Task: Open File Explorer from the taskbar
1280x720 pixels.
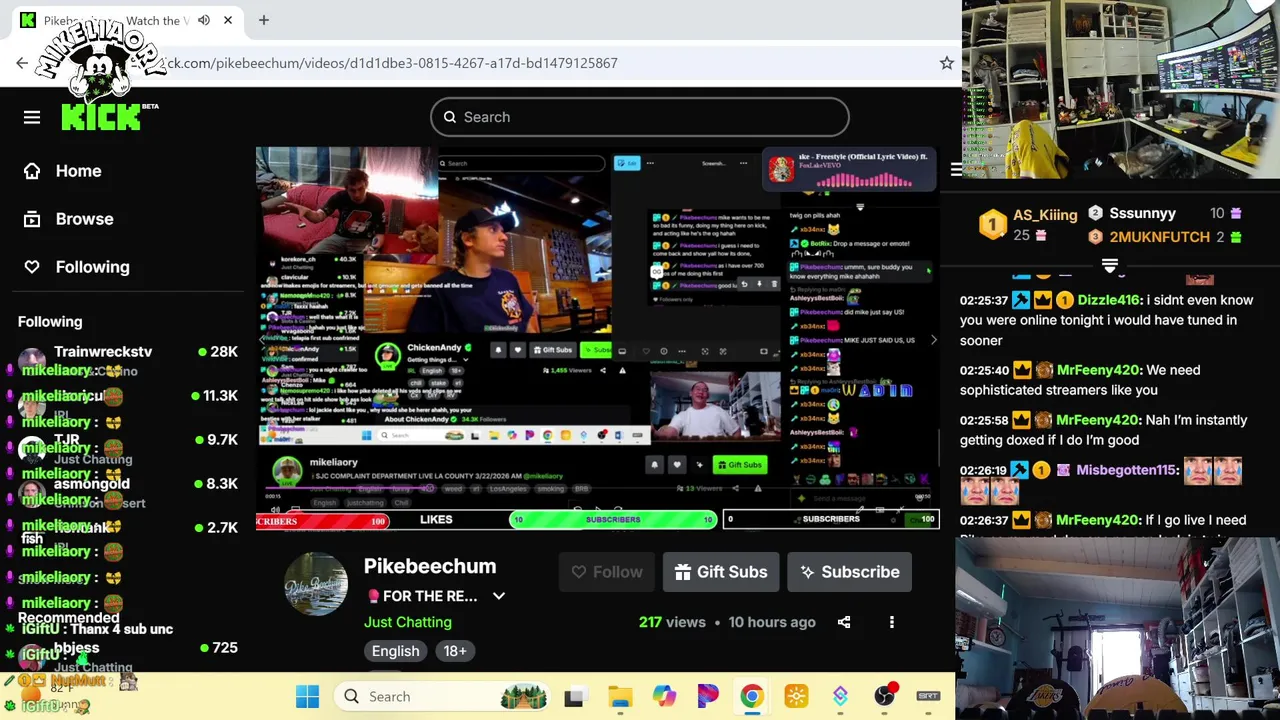Action: click(x=620, y=696)
